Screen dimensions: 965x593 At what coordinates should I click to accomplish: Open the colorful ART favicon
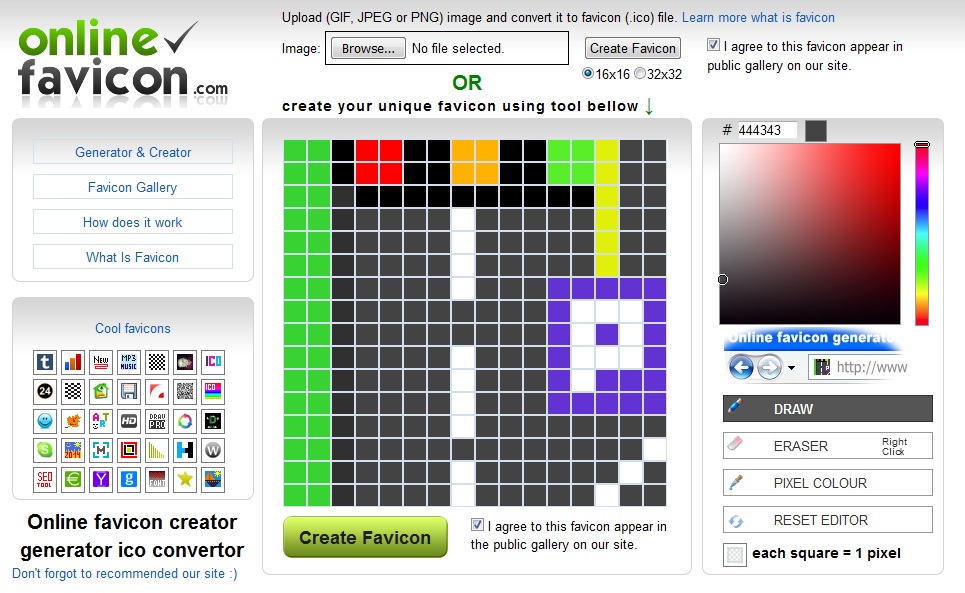[101, 421]
